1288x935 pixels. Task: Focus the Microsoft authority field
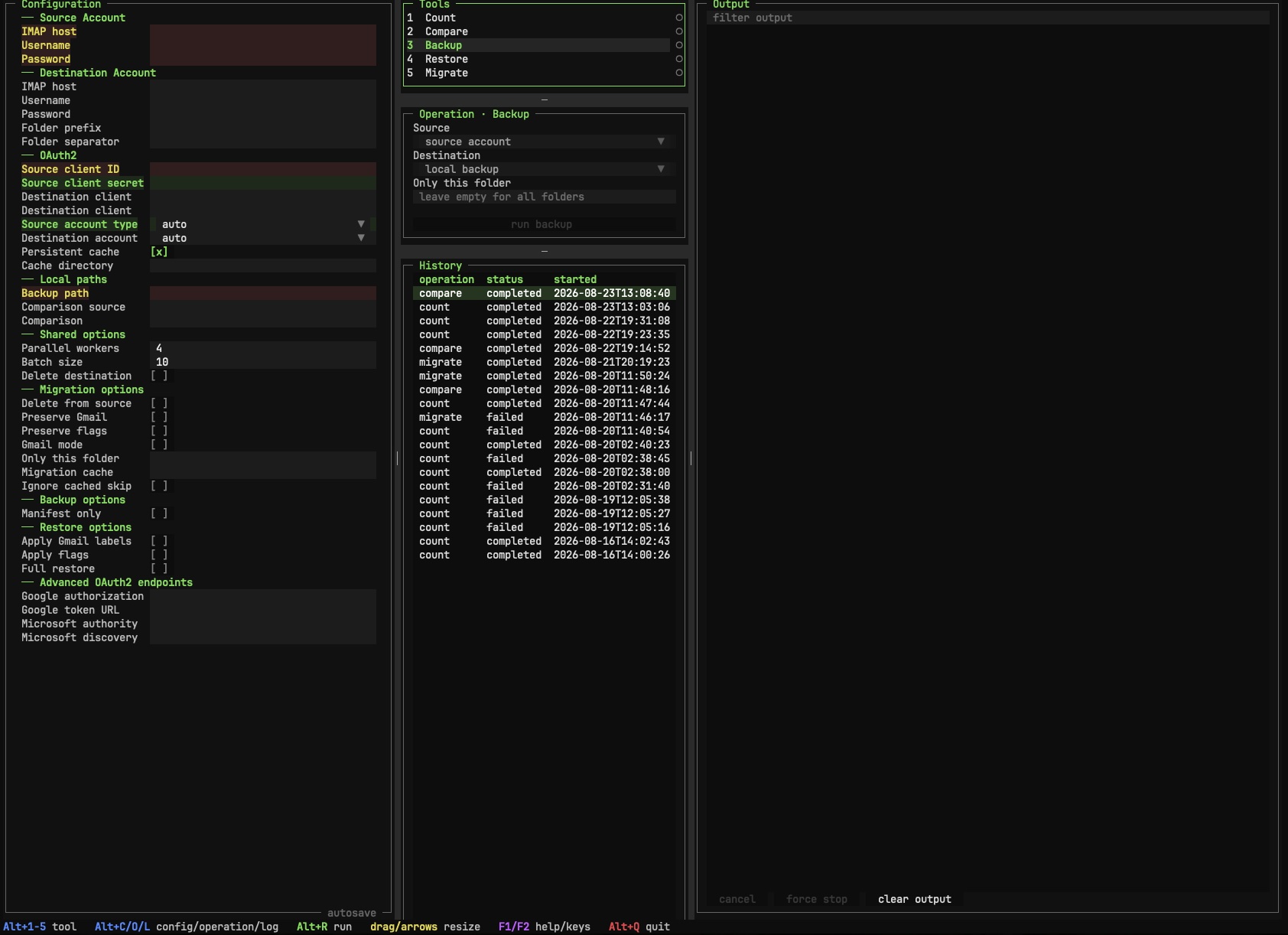[x=263, y=624]
